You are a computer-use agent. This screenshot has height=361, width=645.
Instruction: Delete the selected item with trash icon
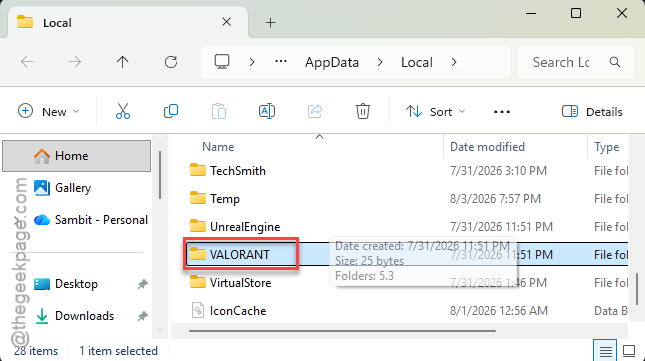[x=363, y=111]
